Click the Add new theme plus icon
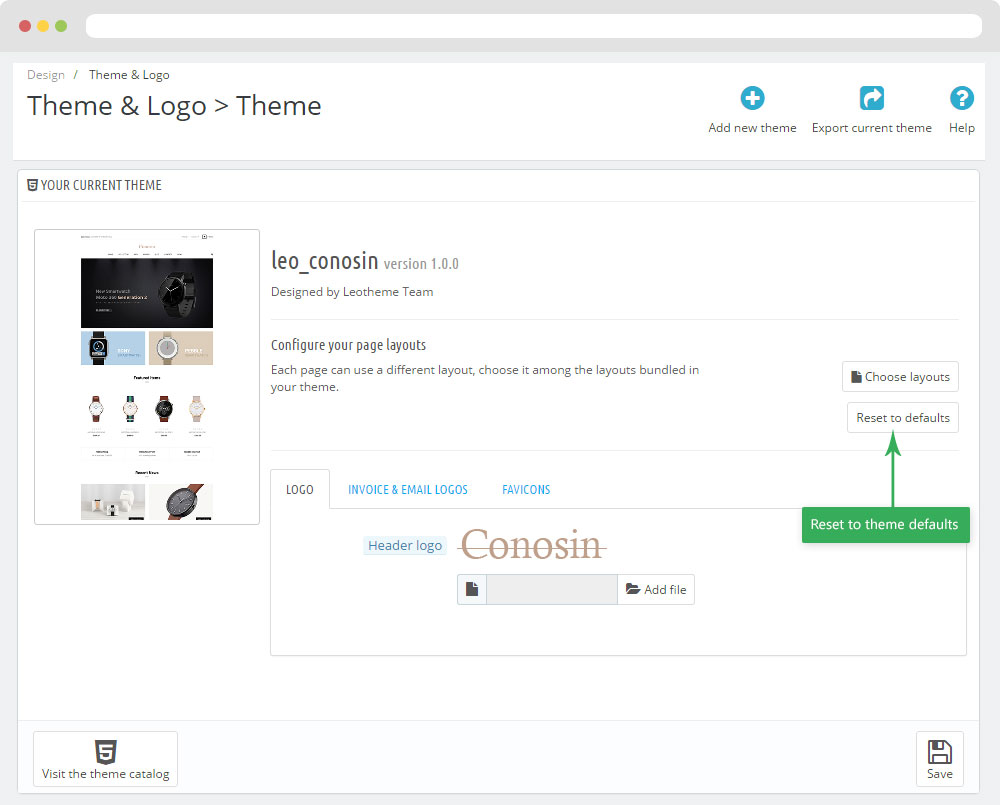This screenshot has width=1000, height=805. click(x=752, y=98)
